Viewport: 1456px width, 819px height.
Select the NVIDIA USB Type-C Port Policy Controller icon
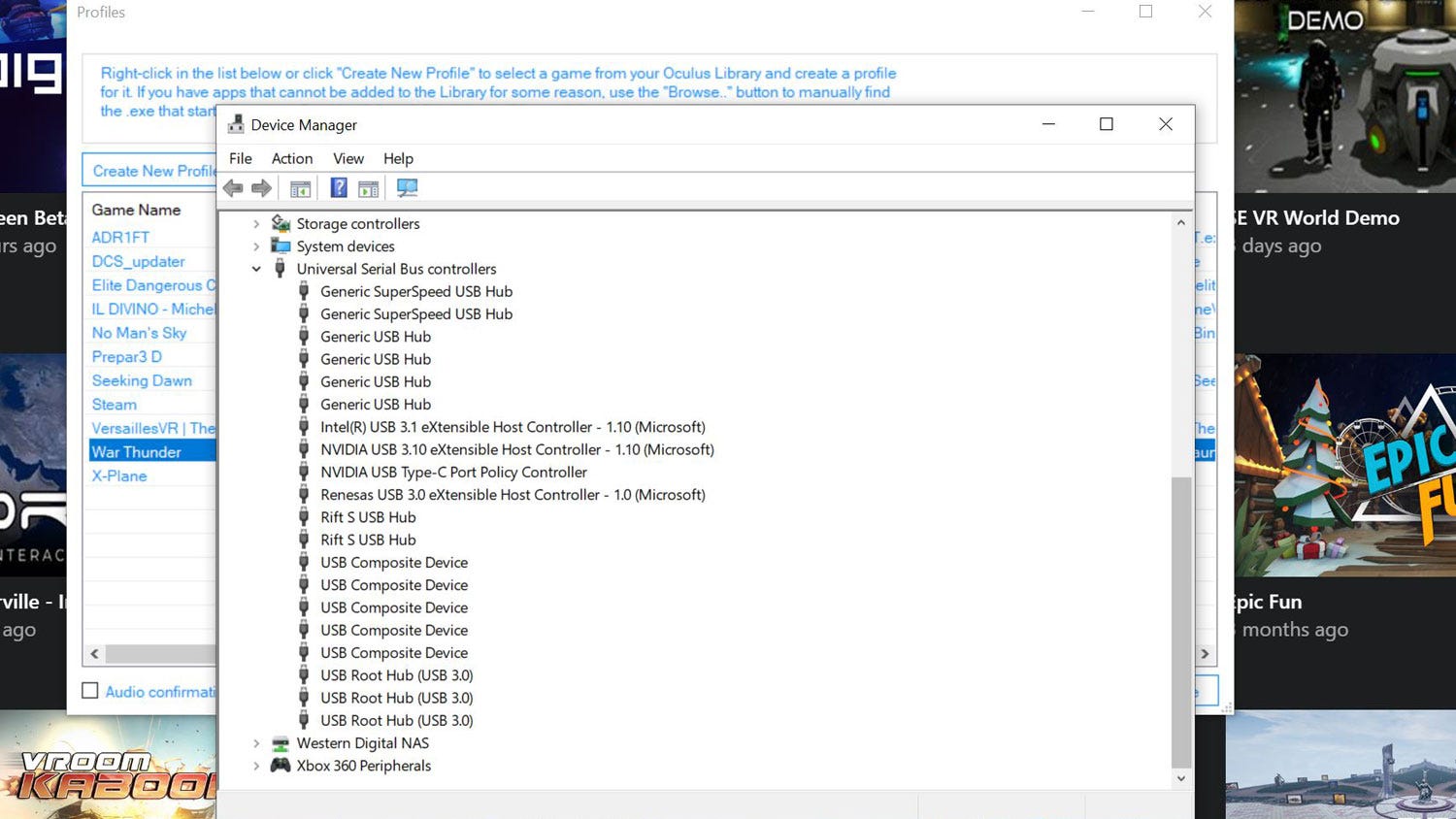304,472
